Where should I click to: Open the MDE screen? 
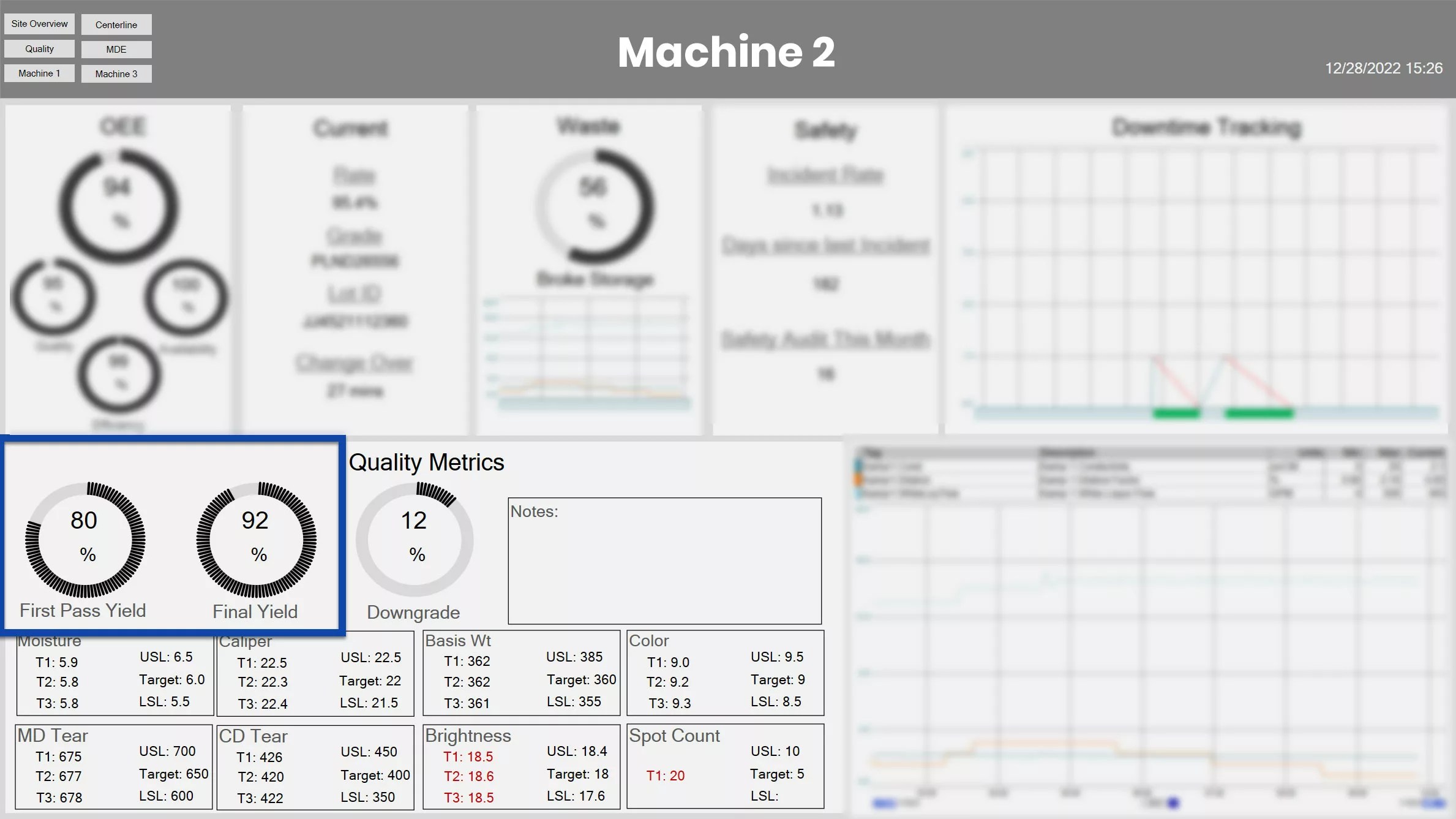(x=116, y=49)
